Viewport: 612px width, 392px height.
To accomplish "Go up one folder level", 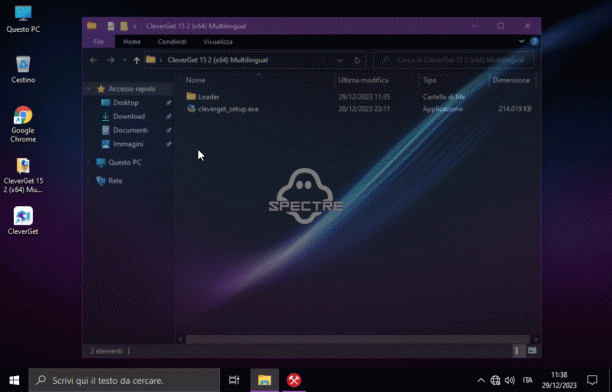I will click(136, 60).
